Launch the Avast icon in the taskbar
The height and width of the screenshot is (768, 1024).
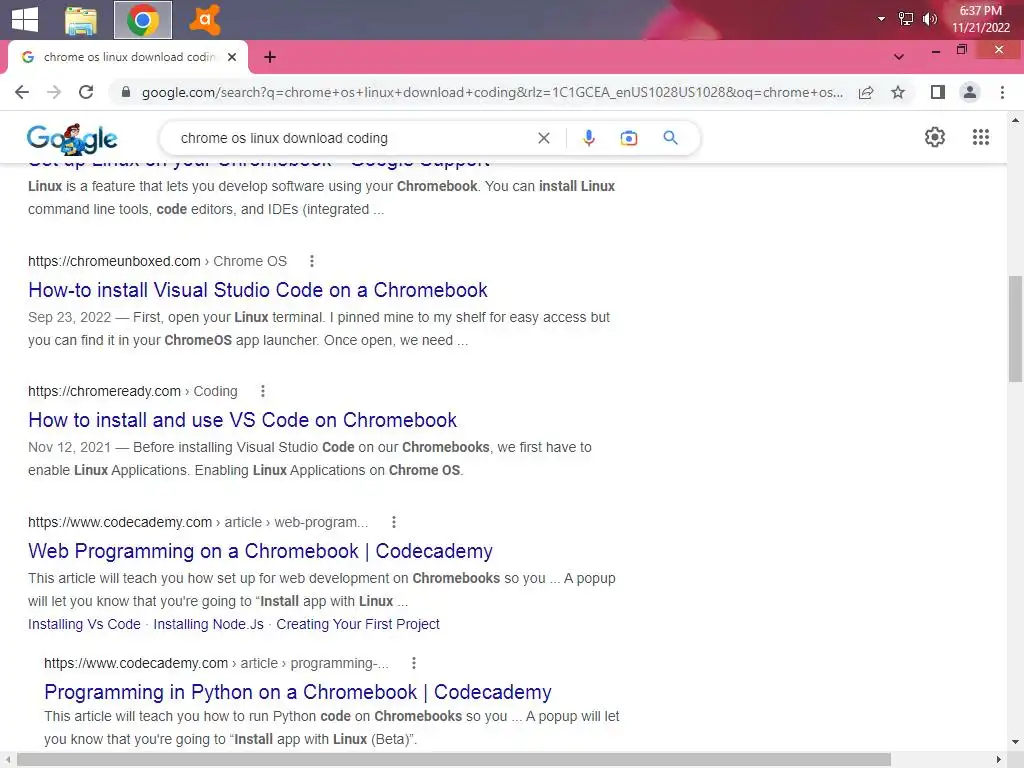point(204,20)
